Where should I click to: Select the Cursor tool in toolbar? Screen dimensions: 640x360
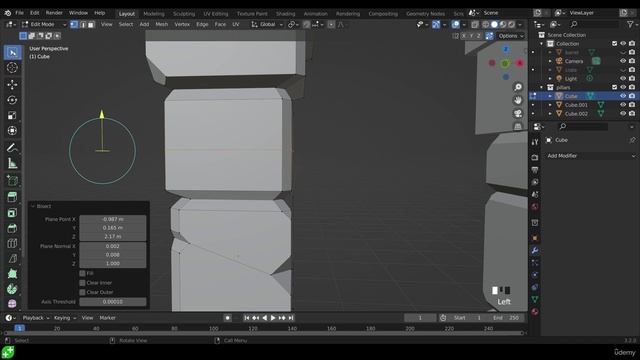coord(12,68)
